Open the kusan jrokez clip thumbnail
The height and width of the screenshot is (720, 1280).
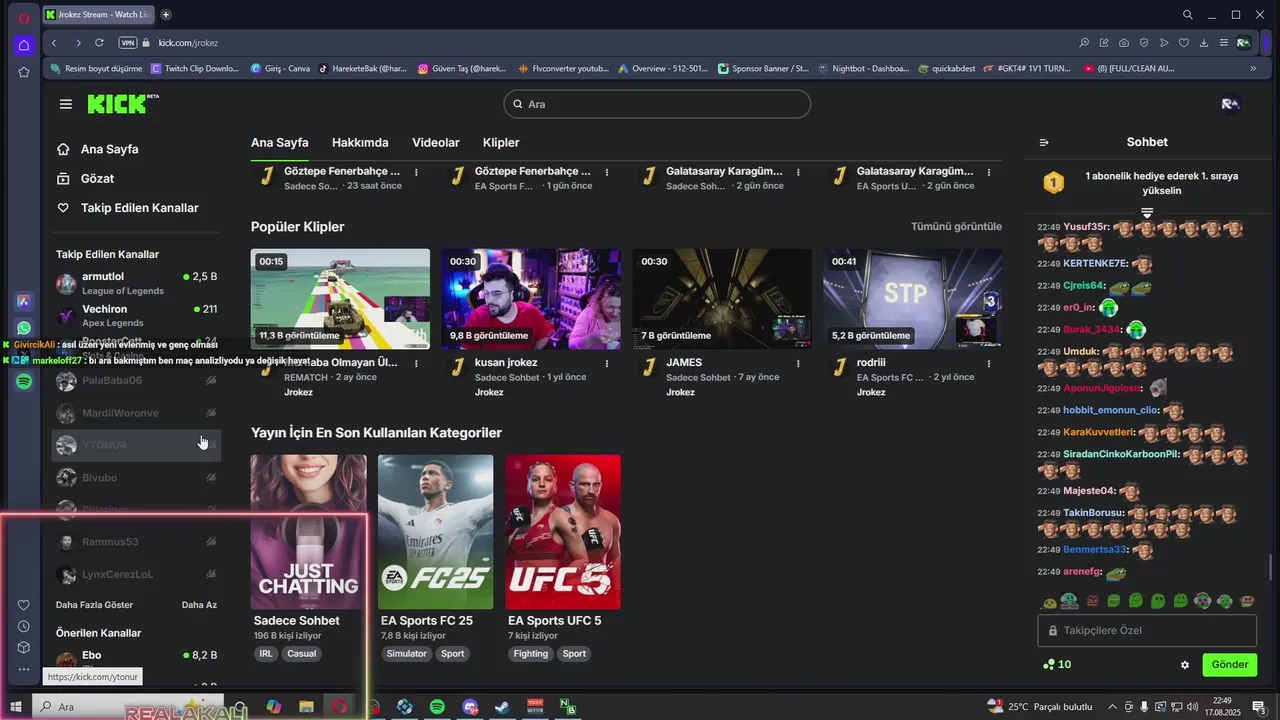[531, 299]
